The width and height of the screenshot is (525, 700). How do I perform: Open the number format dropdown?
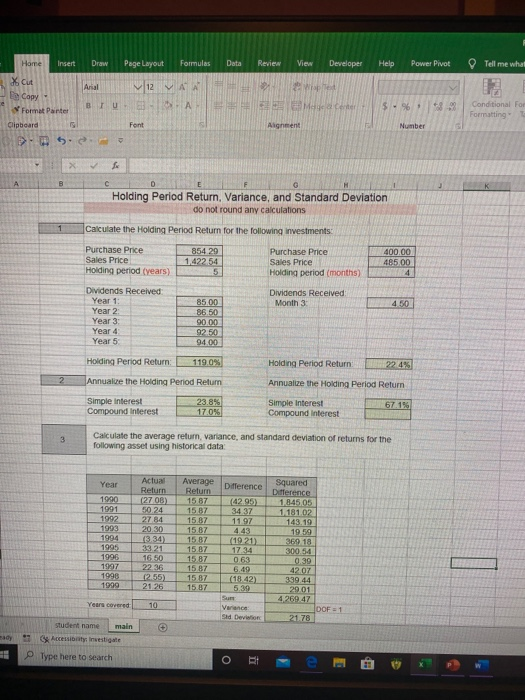coord(453,88)
